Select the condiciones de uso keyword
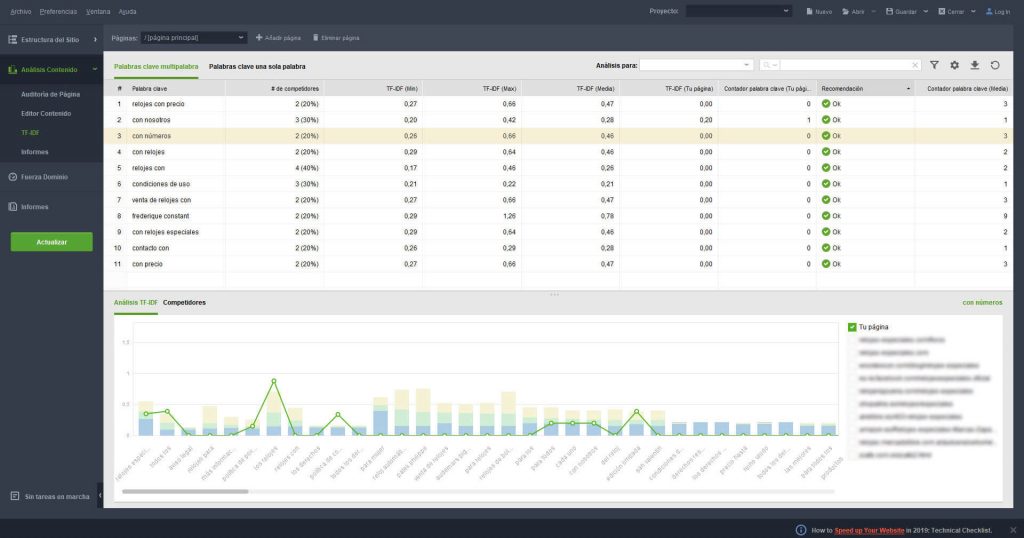 [161, 184]
